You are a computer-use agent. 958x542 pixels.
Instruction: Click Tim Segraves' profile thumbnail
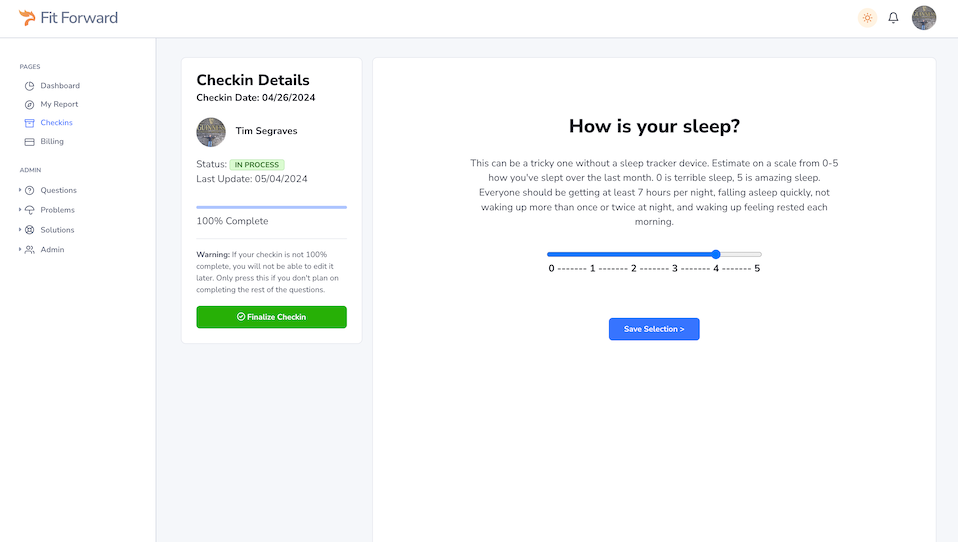pos(211,131)
